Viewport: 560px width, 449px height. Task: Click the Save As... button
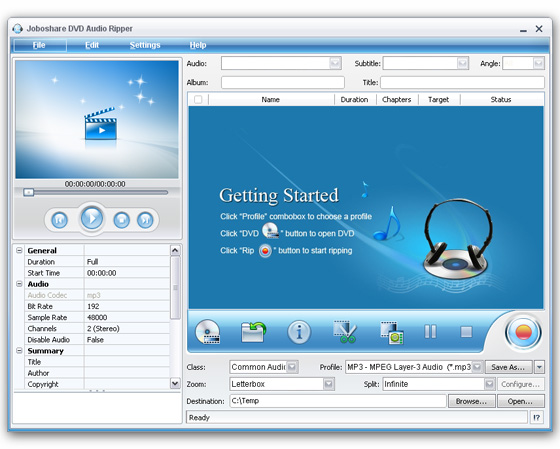[x=509, y=367]
